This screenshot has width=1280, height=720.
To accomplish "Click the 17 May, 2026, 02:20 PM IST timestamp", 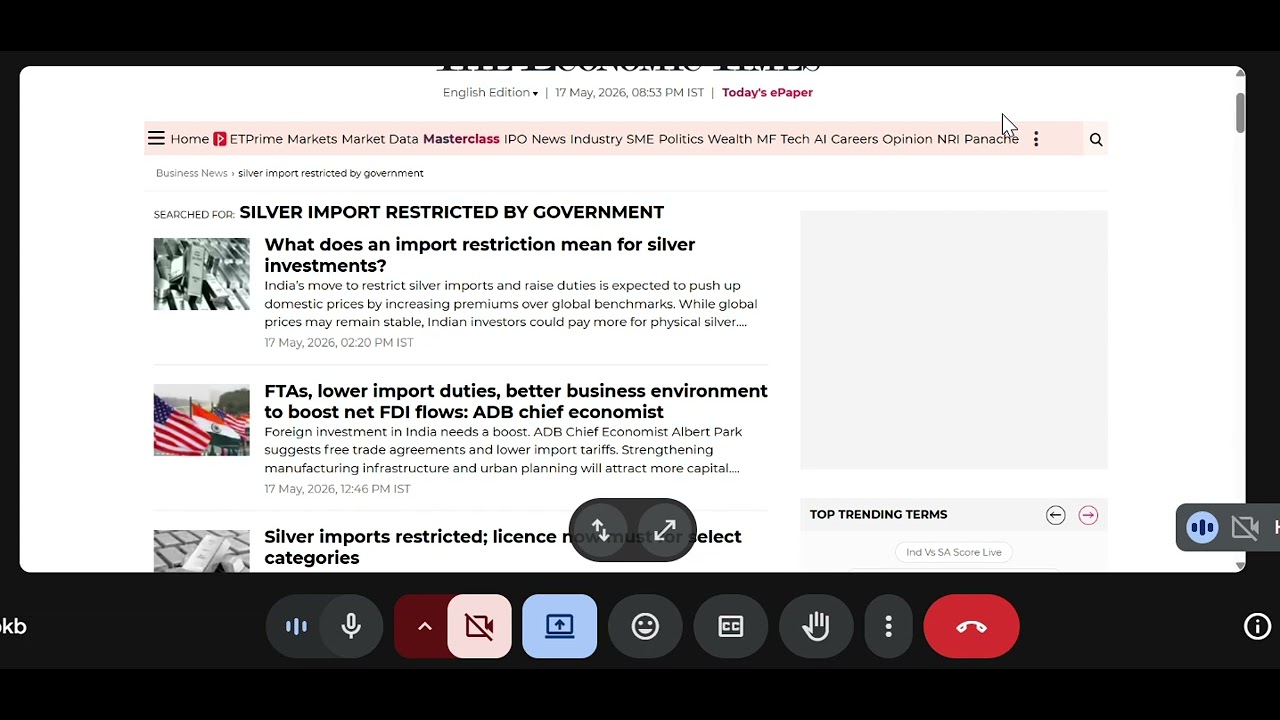I will pyautogui.click(x=339, y=343).
